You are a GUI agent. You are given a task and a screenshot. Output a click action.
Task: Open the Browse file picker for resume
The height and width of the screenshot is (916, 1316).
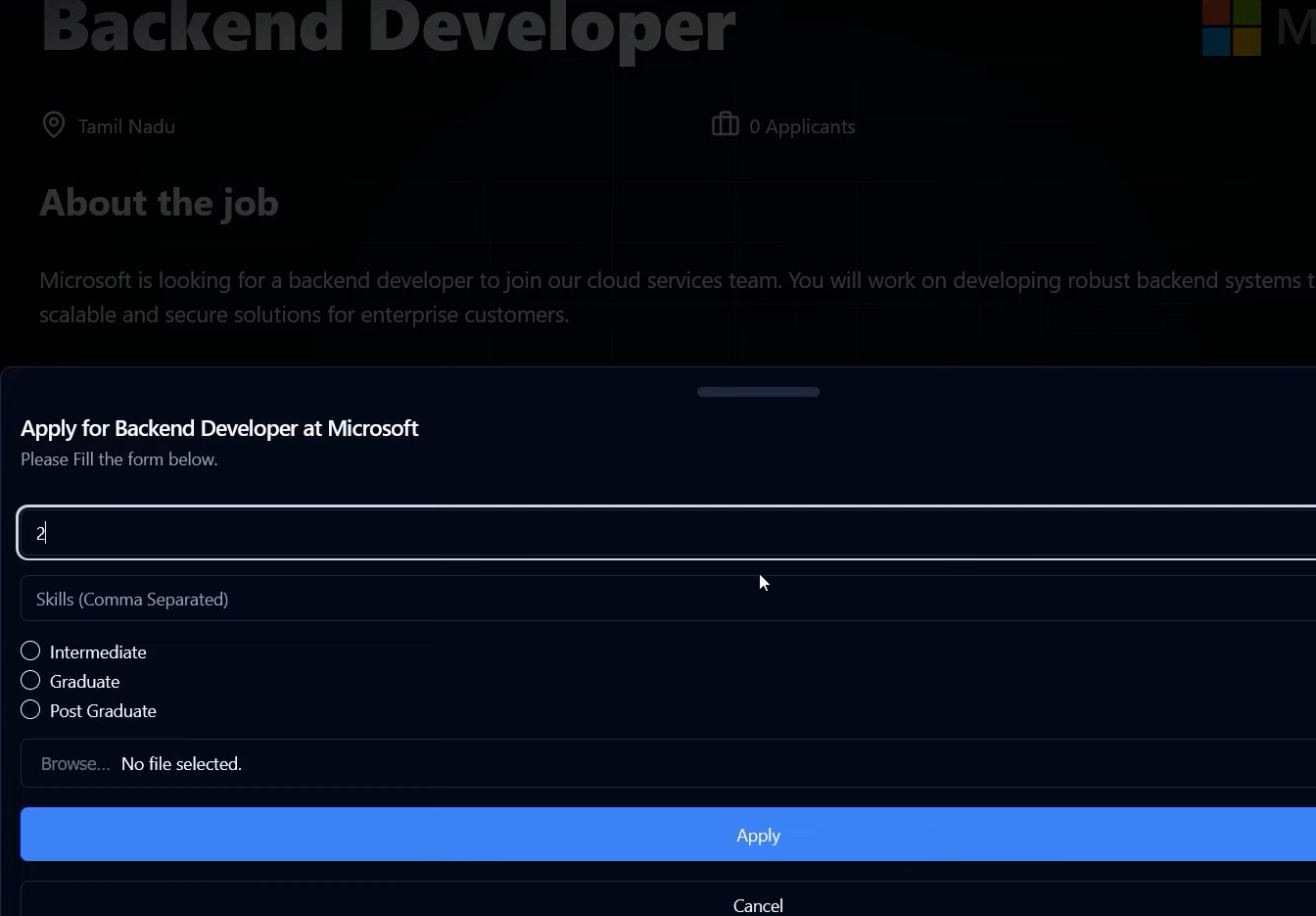pyautogui.click(x=75, y=764)
